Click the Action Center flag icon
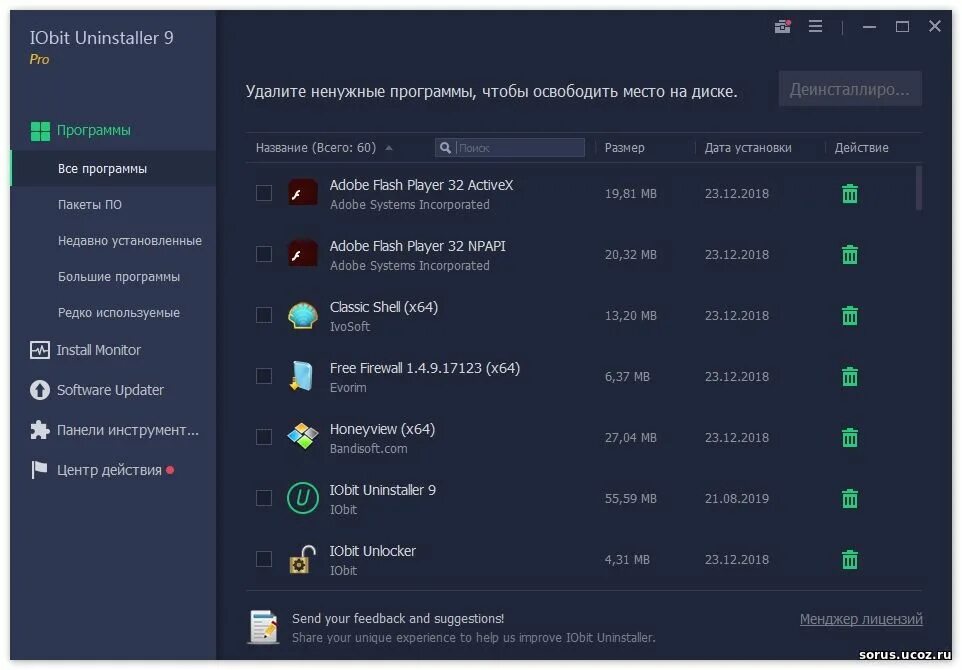Image resolution: width=962 pixels, height=670 pixels. pyautogui.click(x=39, y=470)
